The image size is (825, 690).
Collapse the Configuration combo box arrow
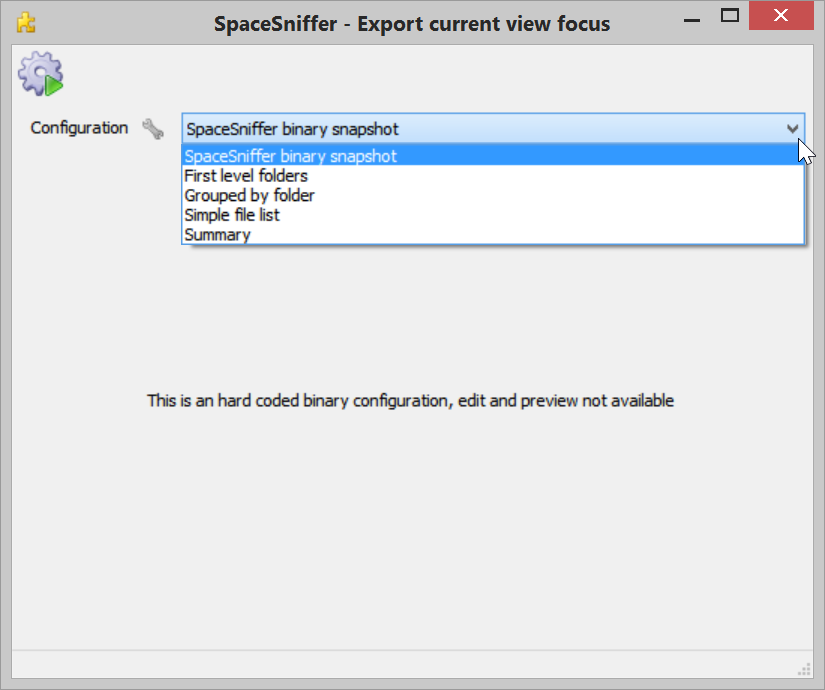(x=792, y=128)
